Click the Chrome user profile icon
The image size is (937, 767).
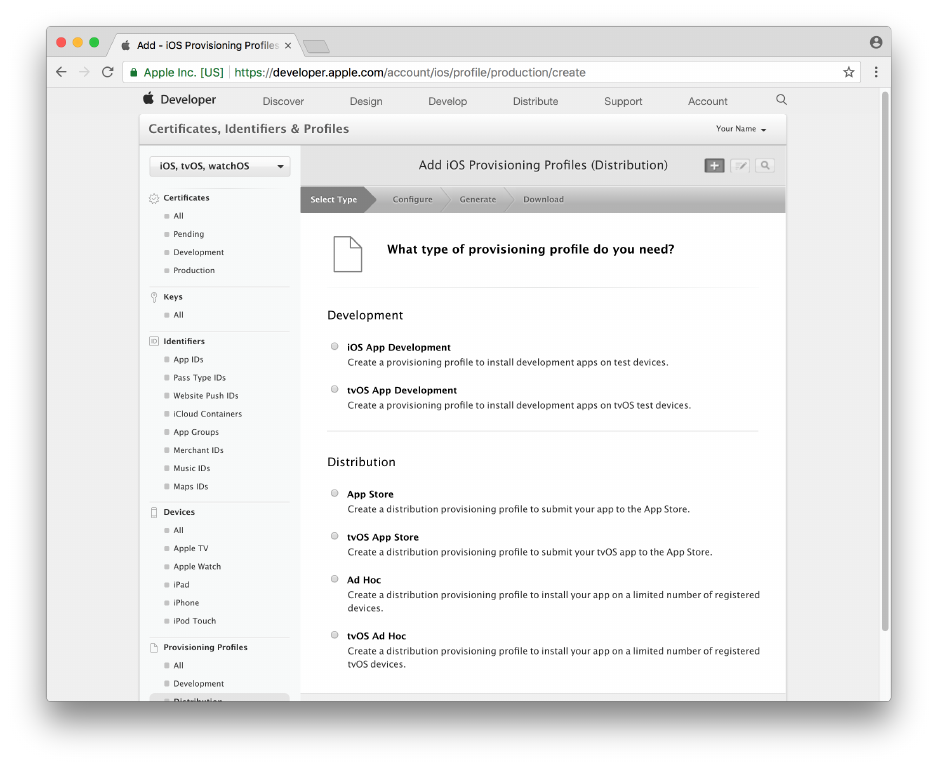(x=876, y=42)
